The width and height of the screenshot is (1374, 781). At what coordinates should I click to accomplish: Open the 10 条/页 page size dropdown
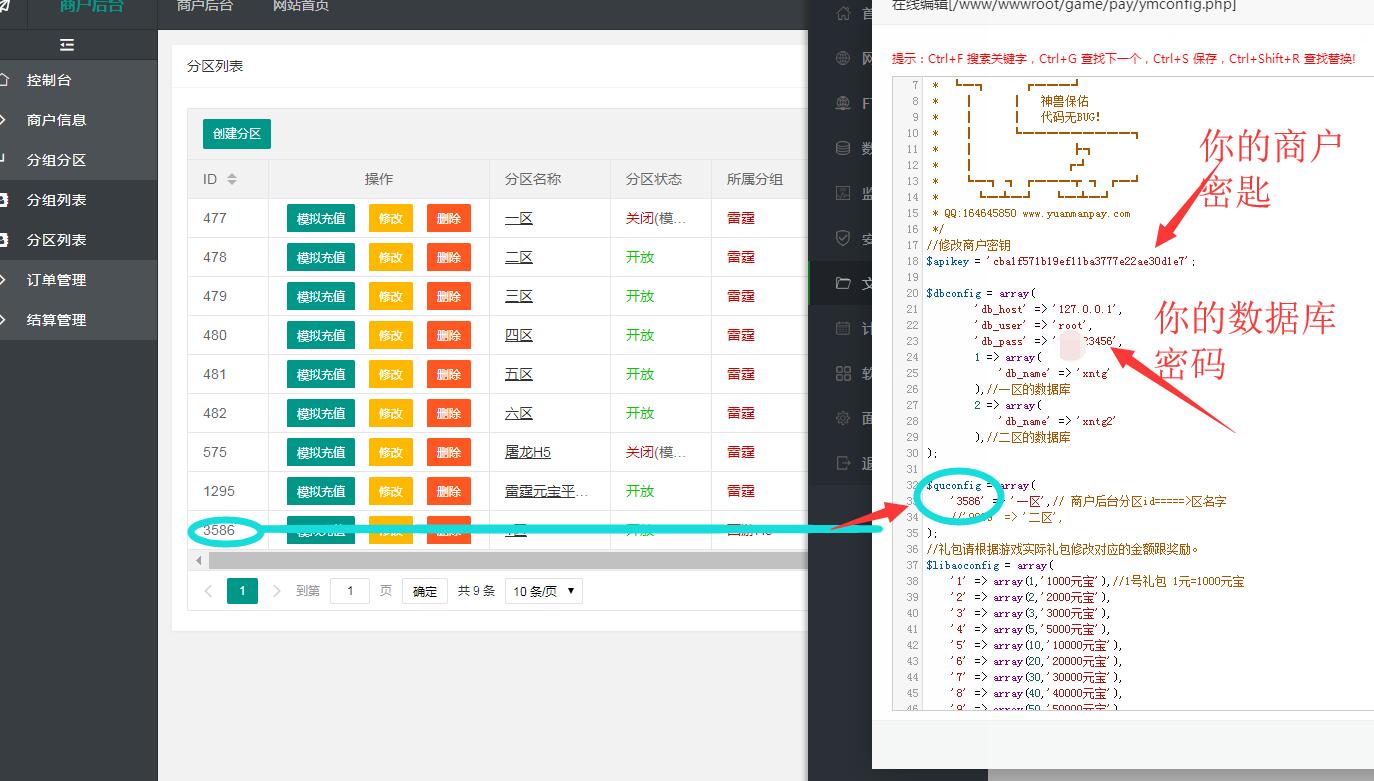coord(543,591)
